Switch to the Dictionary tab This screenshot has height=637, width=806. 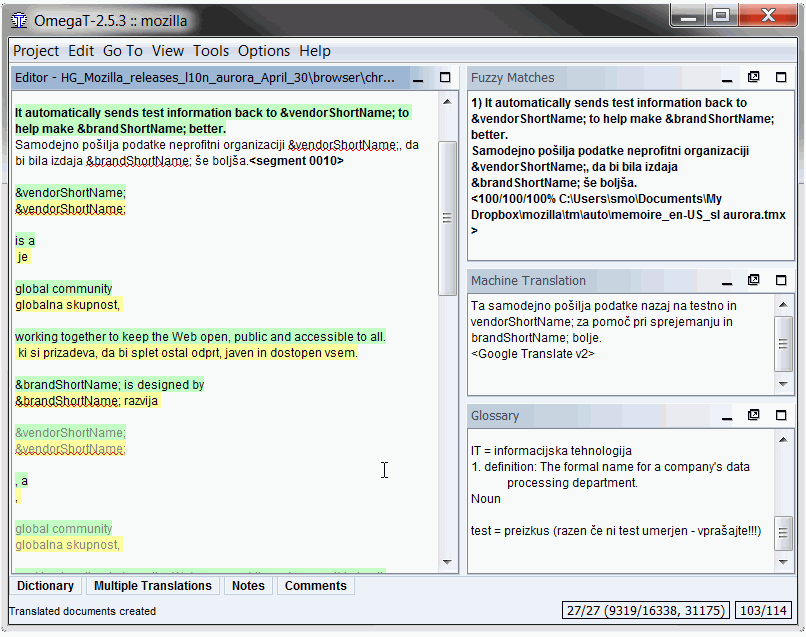click(46, 586)
